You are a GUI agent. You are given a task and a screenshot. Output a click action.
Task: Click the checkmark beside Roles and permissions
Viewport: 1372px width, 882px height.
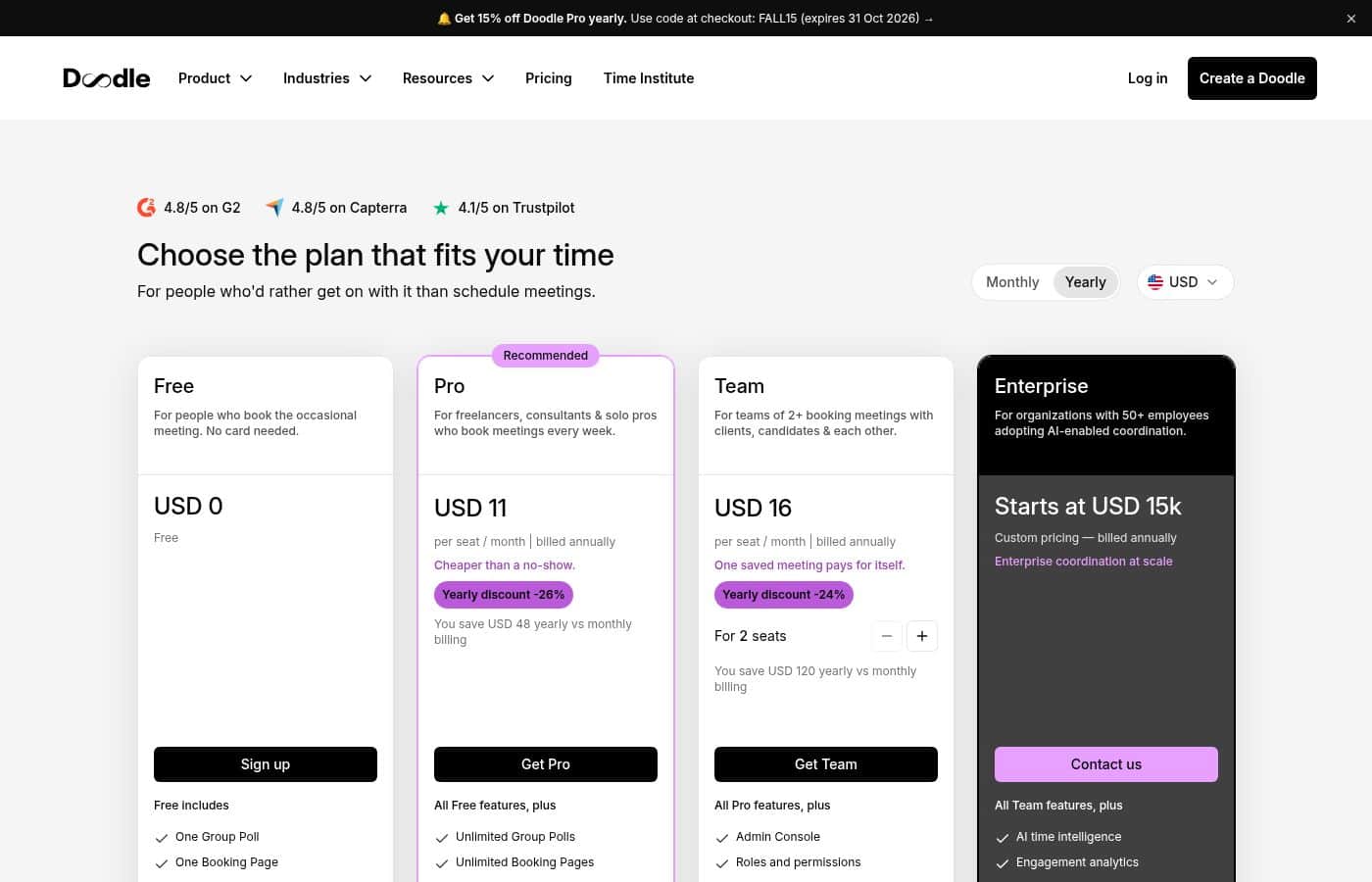point(722,863)
